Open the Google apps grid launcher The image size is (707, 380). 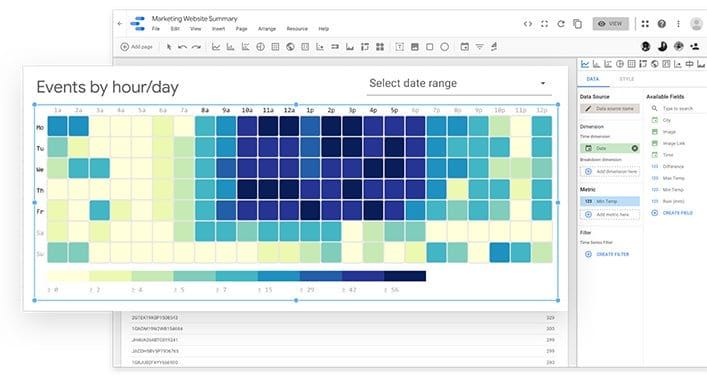[645, 23]
